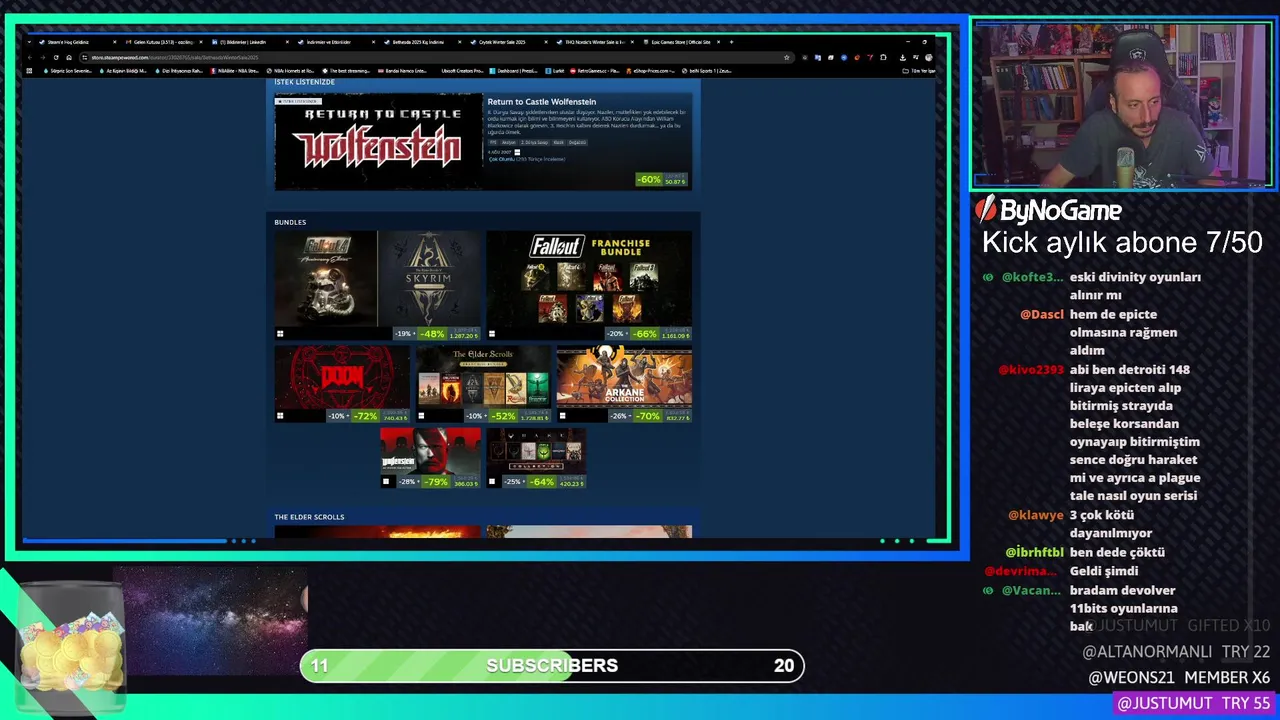Viewport: 1280px width, 720px height.
Task: Open the Return to Castle Wolfenstein banner image
Action: [x=378, y=142]
